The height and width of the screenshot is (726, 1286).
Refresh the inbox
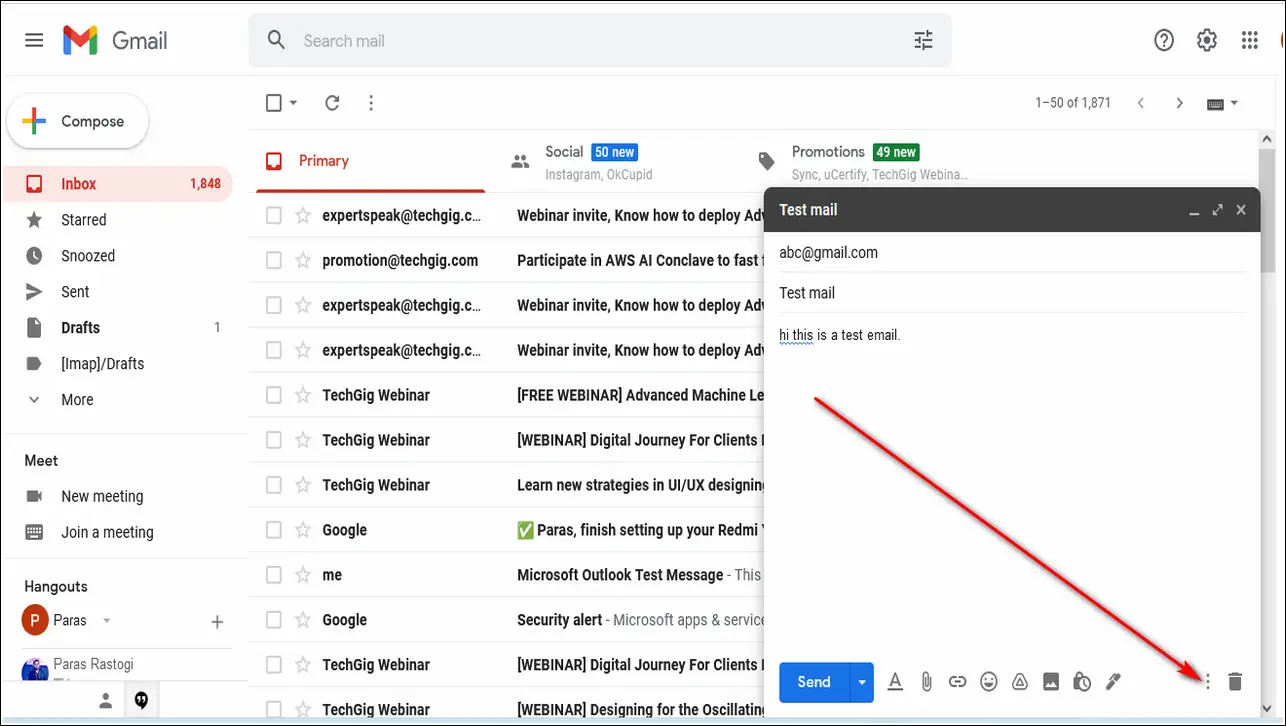tap(332, 102)
